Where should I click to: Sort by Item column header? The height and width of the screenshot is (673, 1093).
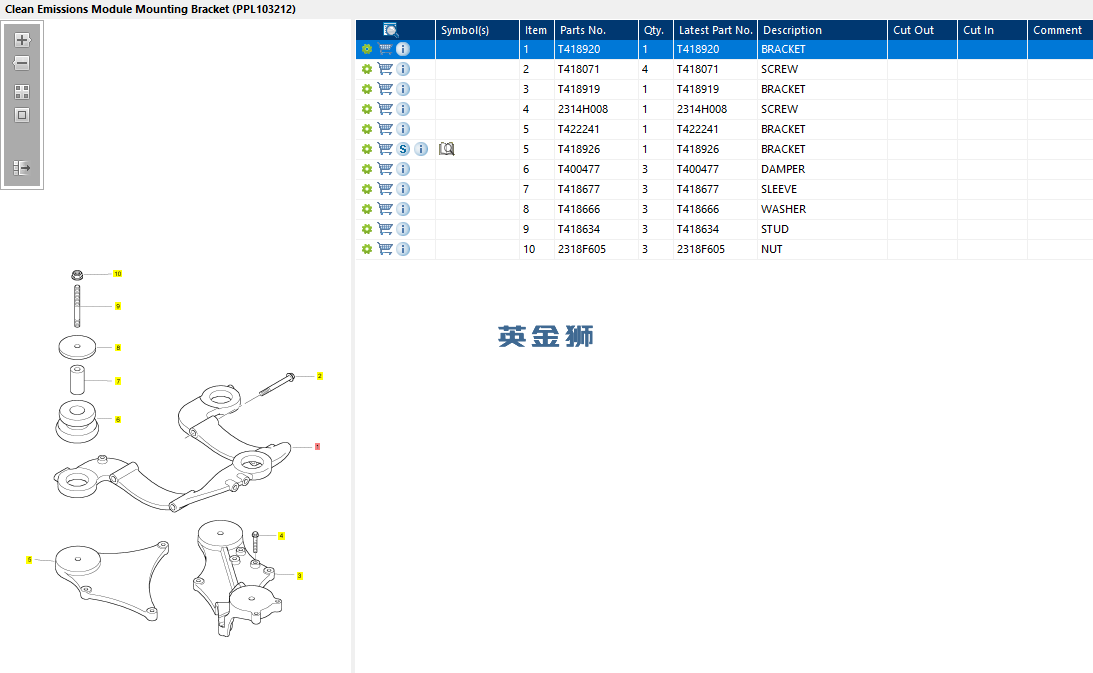(537, 30)
